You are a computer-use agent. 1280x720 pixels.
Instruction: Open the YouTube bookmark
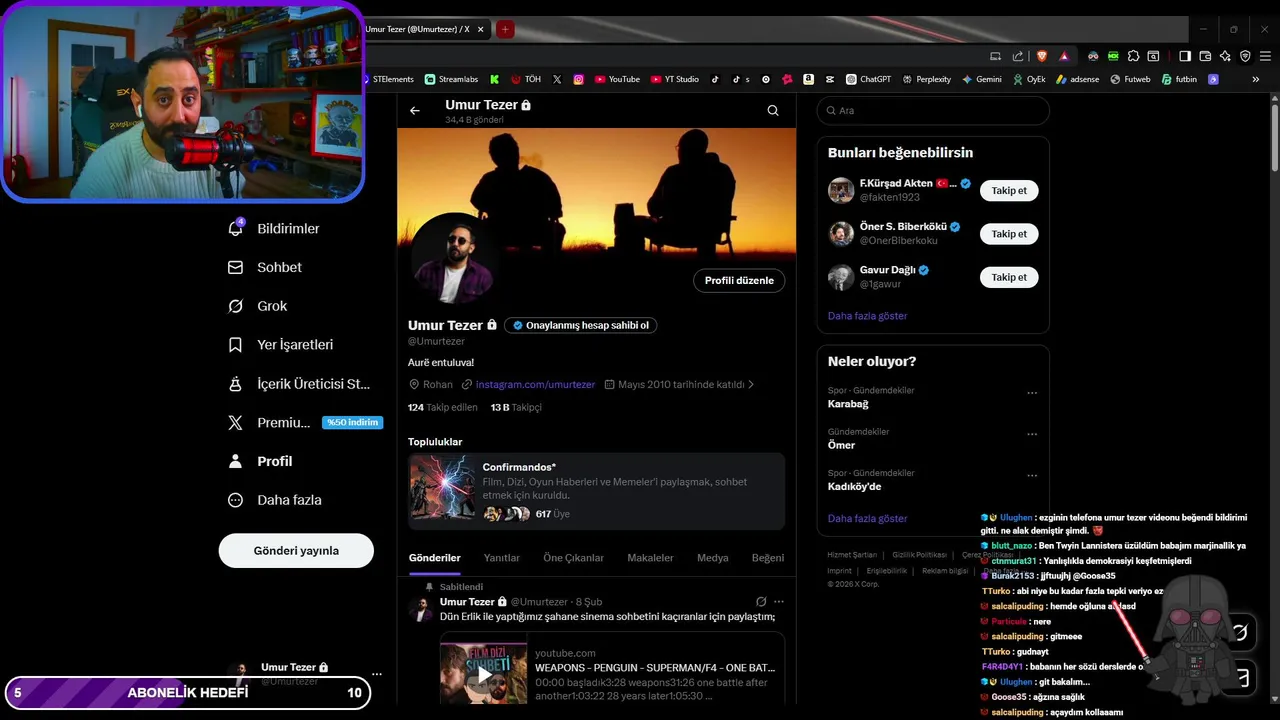(x=617, y=79)
